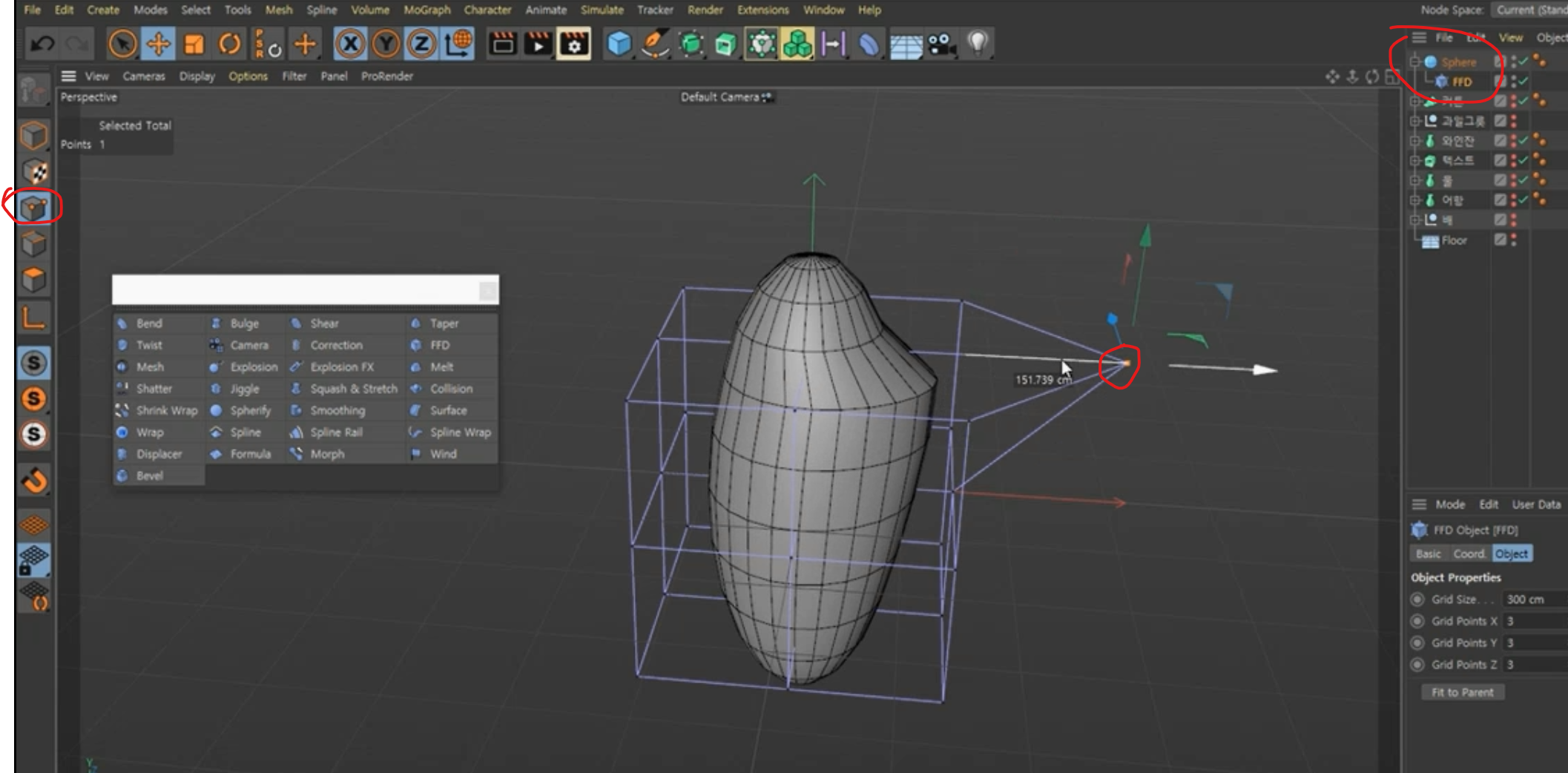This screenshot has height=773, width=1568.
Task: Switch to Coord. tab
Action: 1469,554
